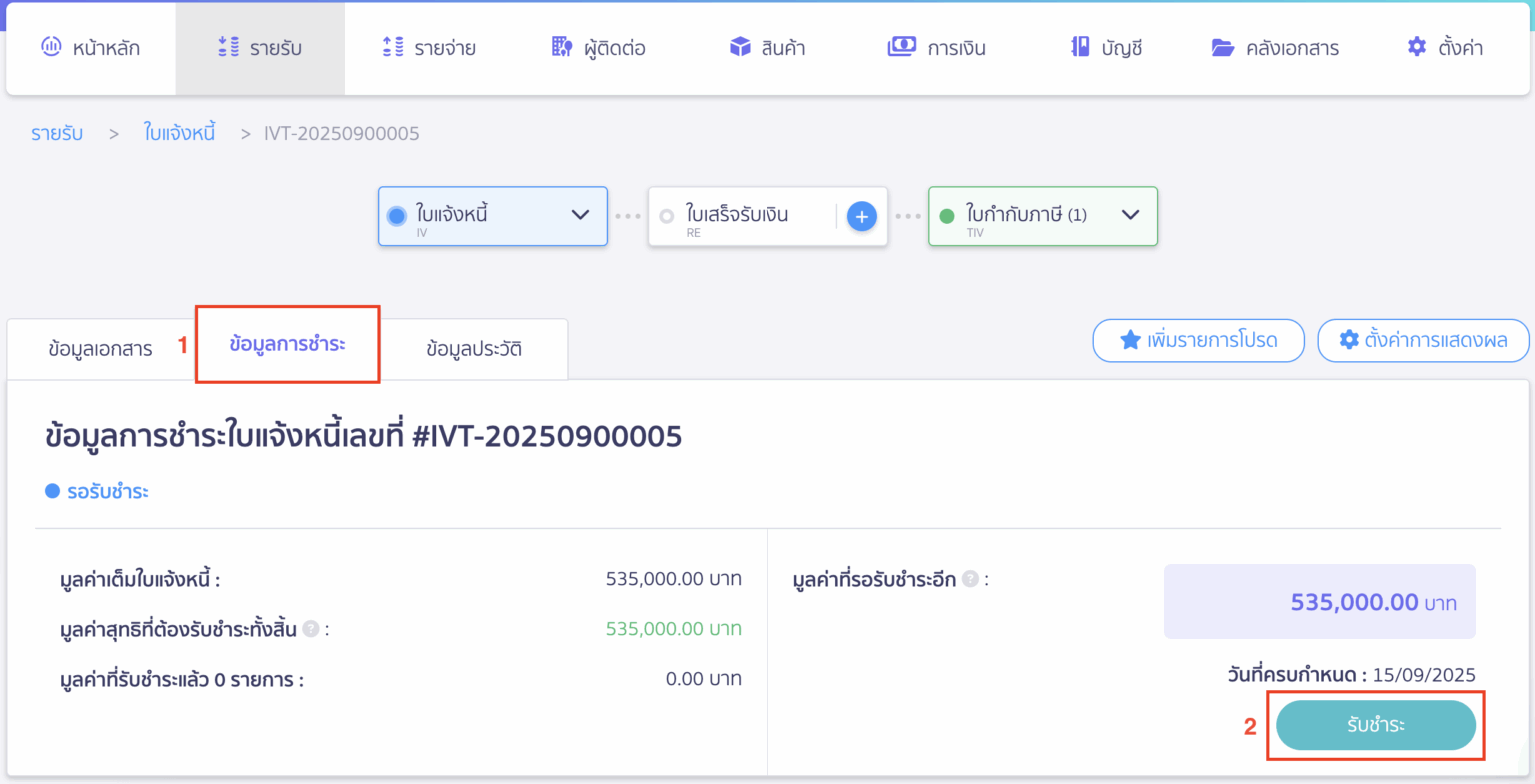
Task: Click the ผู้ติดต่อ contacts building icon
Action: (x=561, y=47)
